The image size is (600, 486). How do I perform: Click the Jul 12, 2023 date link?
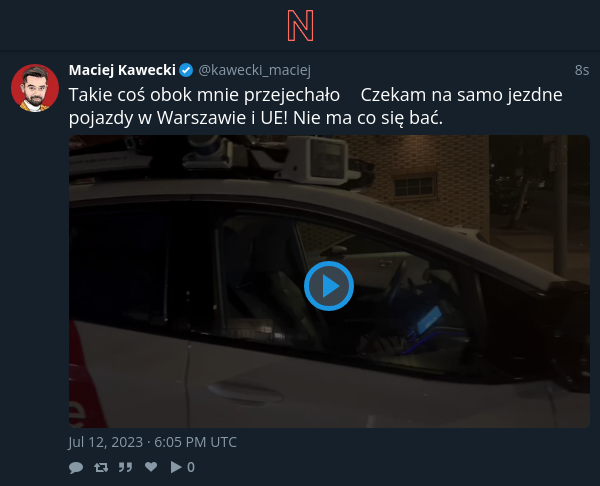tap(152, 442)
